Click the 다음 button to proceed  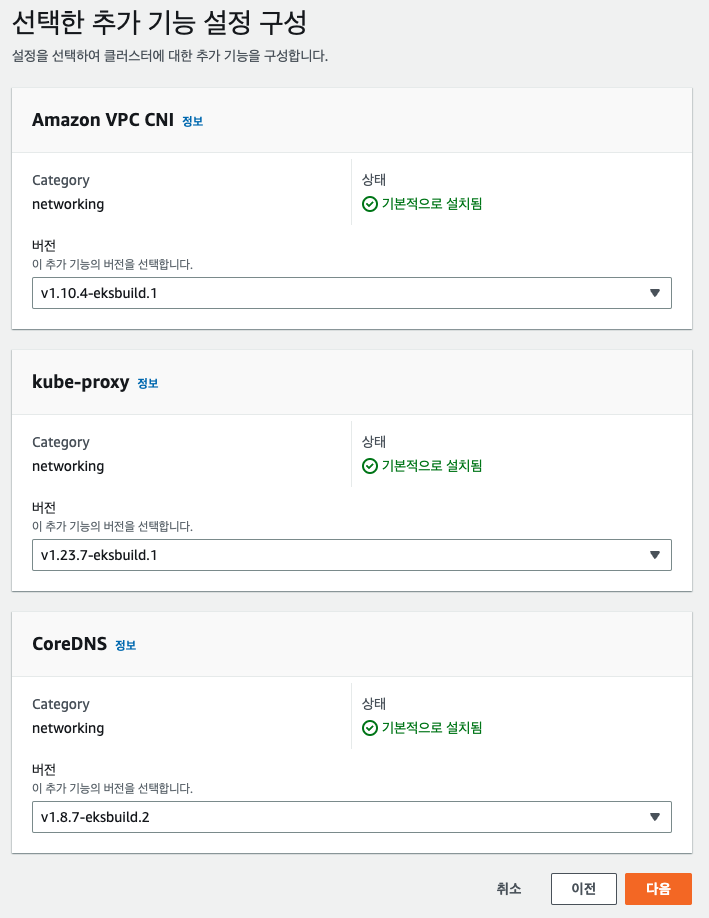coord(658,888)
